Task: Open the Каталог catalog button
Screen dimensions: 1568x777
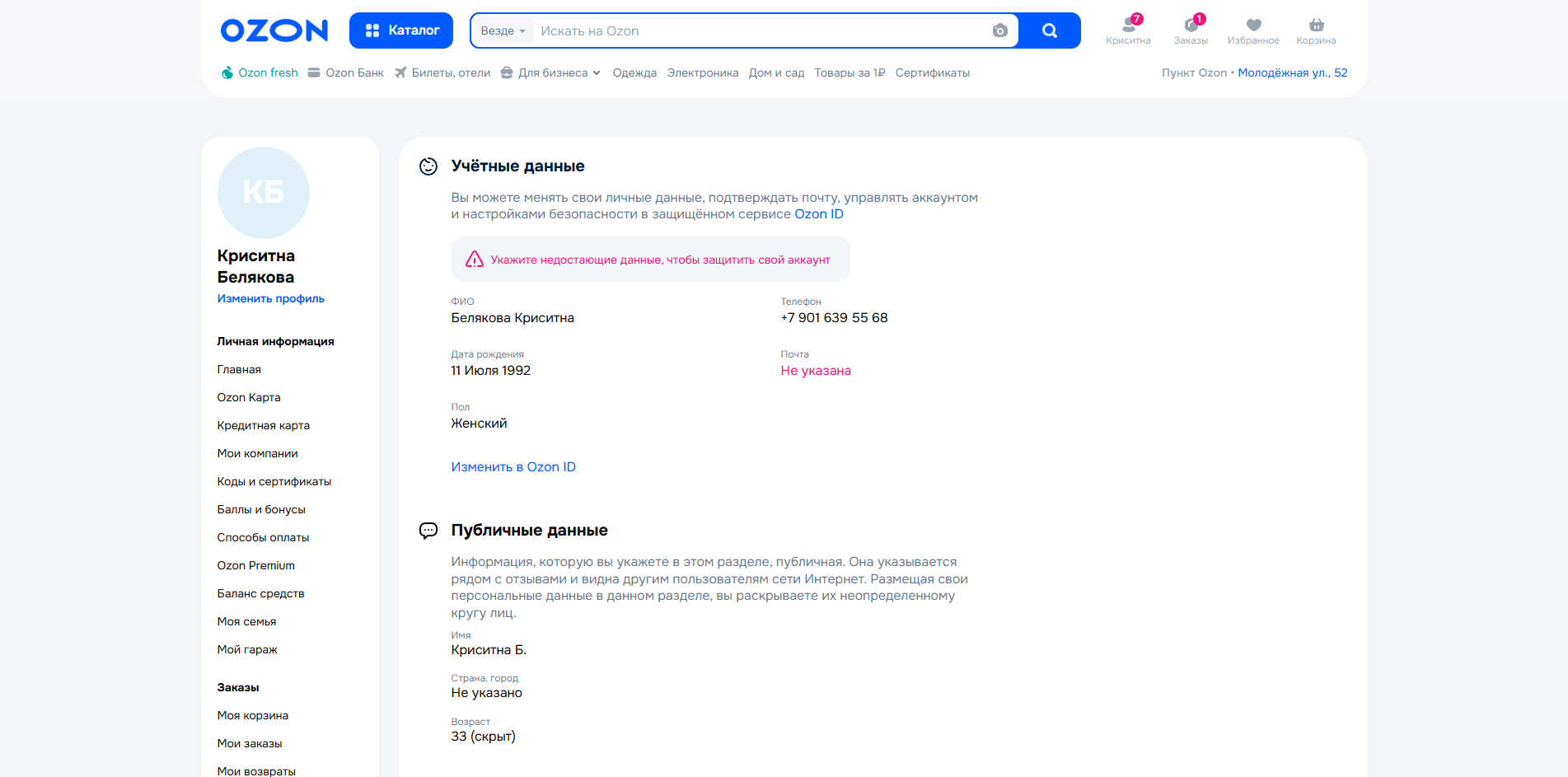Action: pyautogui.click(x=401, y=30)
